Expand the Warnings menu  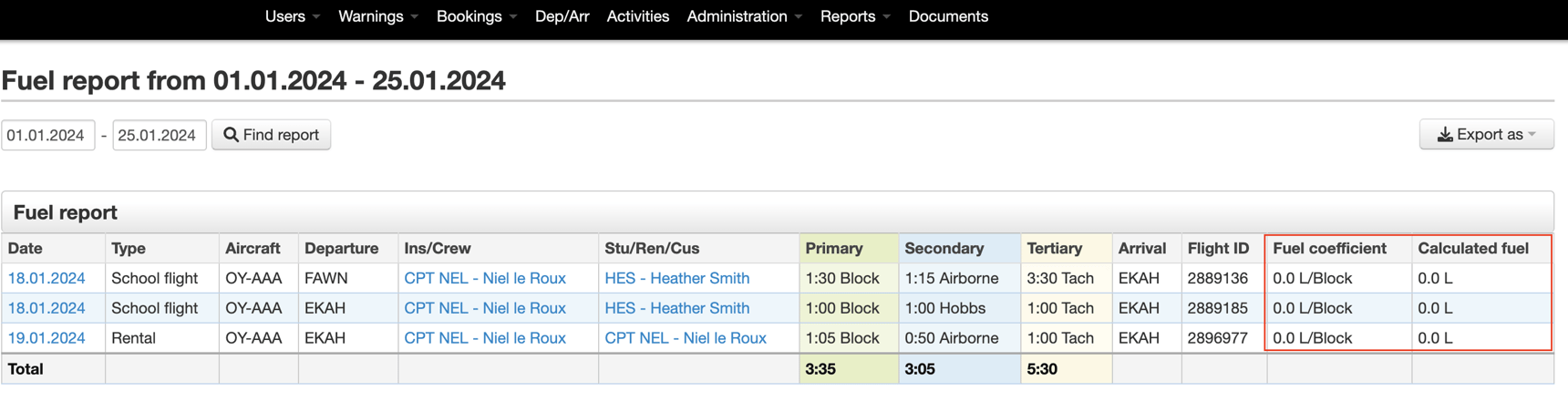click(377, 16)
